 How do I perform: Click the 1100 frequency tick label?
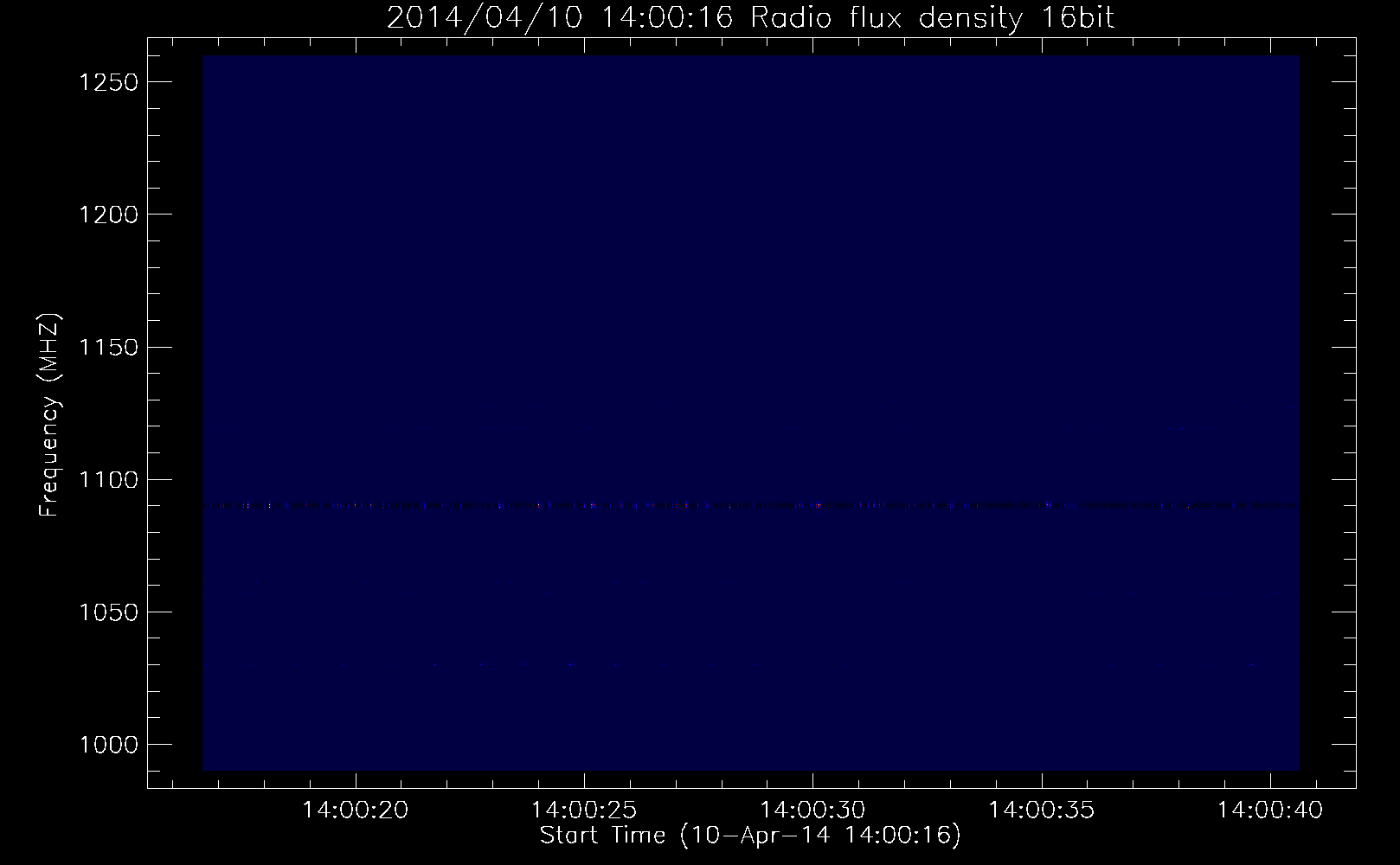(x=108, y=480)
